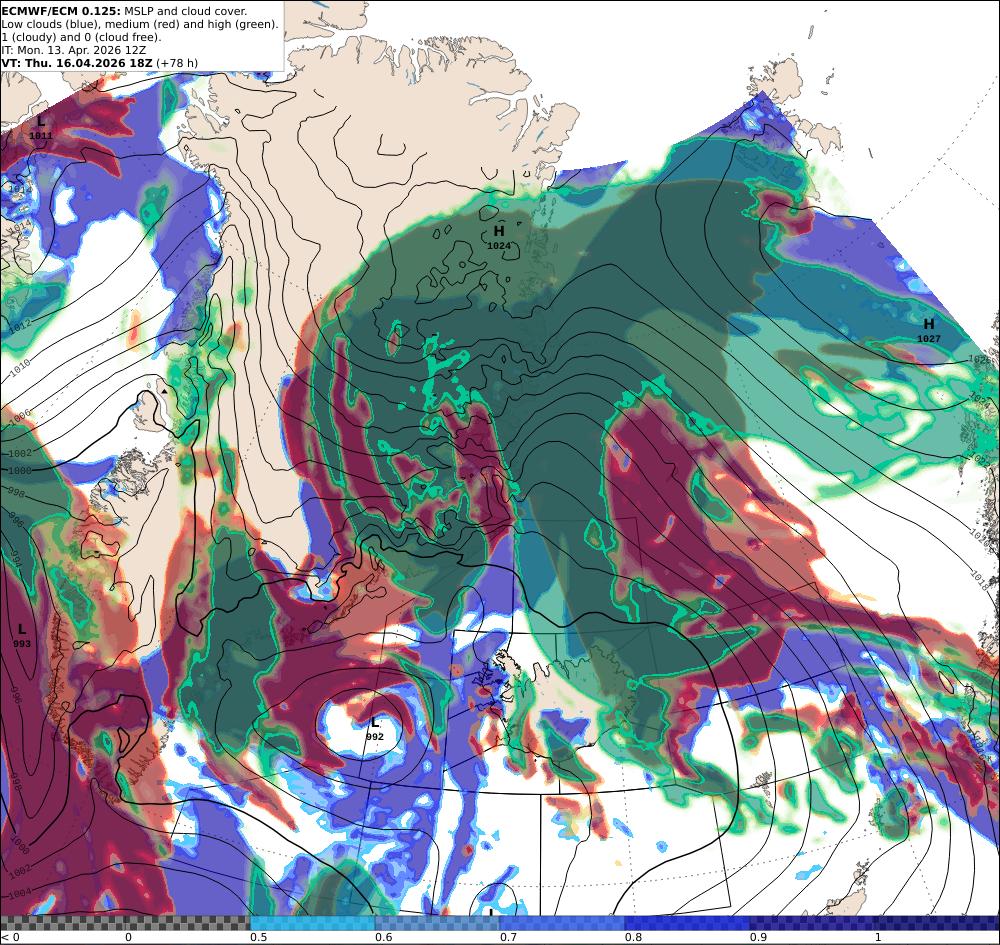Click the 0.6 color bar segment
Image resolution: width=1000 pixels, height=945 pixels.
click(438, 923)
